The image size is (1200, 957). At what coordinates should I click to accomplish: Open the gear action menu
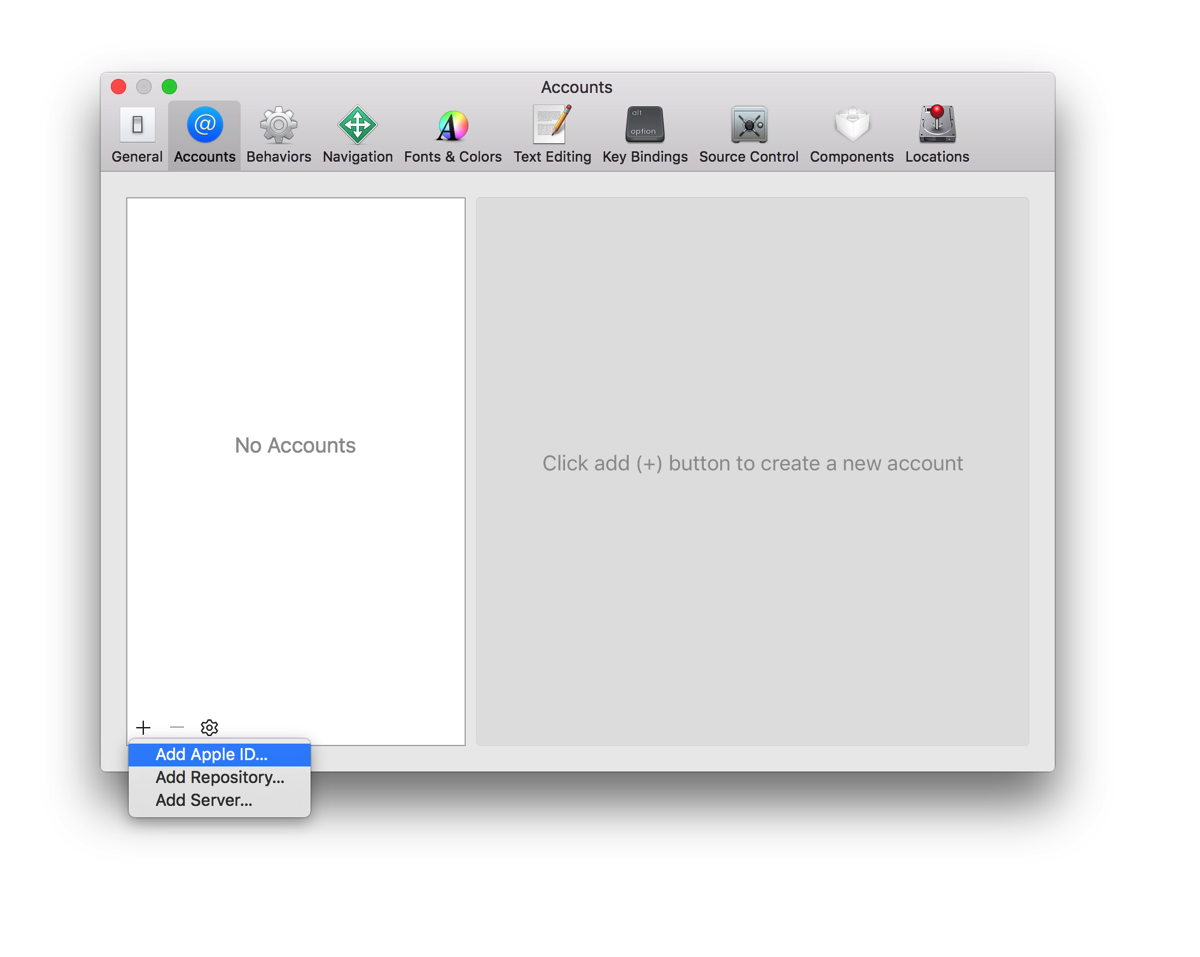(x=209, y=727)
